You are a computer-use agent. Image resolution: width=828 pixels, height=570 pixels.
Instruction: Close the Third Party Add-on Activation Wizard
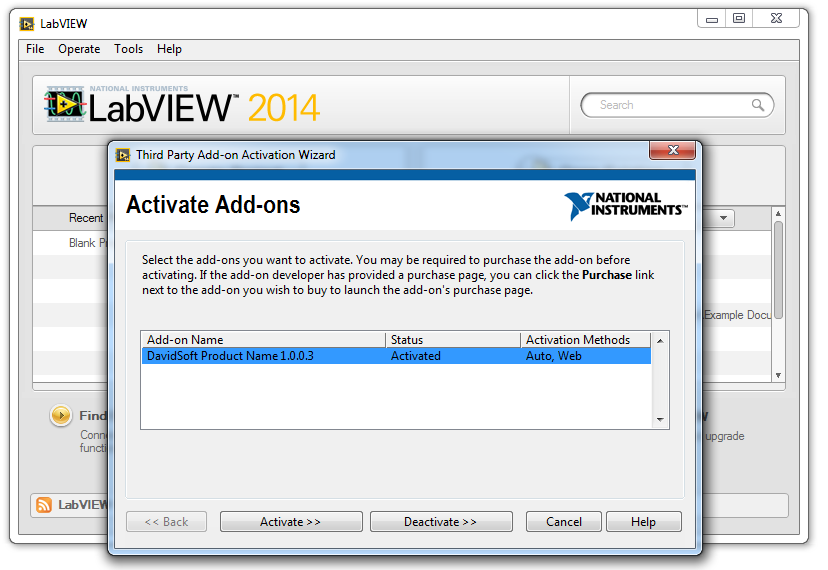(x=673, y=150)
